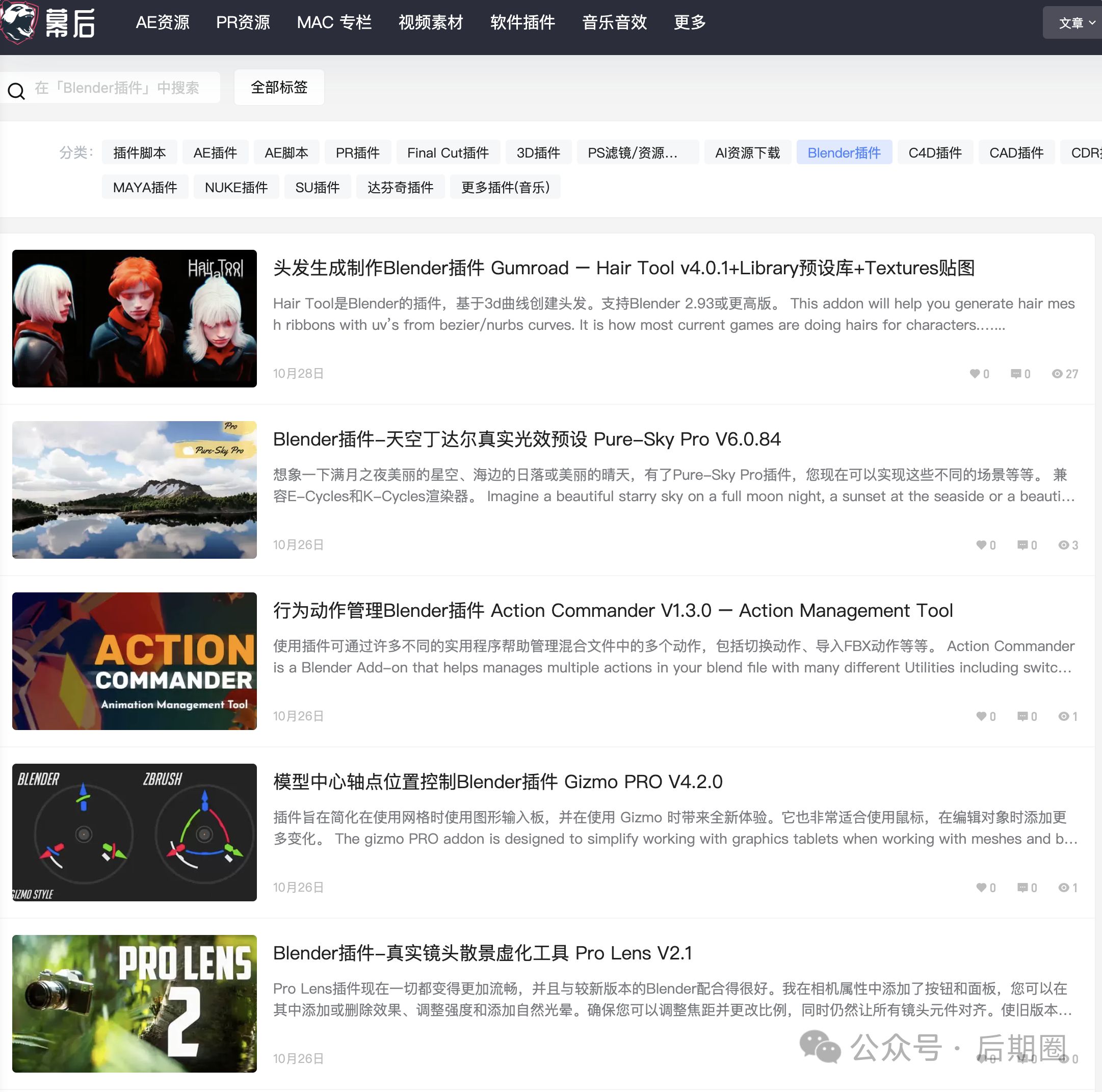1102x1092 pixels.
Task: Select the CAD插件 category
Action: coord(1016,152)
